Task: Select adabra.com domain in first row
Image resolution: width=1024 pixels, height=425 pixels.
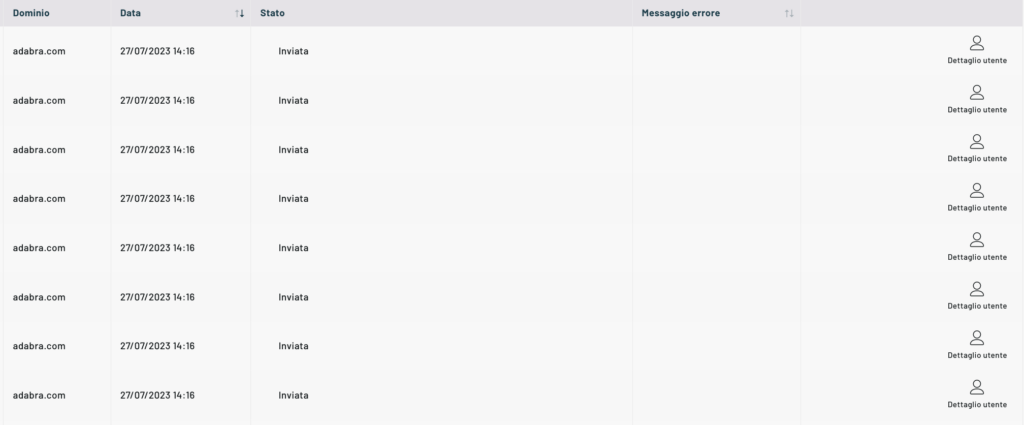Action: pos(39,51)
